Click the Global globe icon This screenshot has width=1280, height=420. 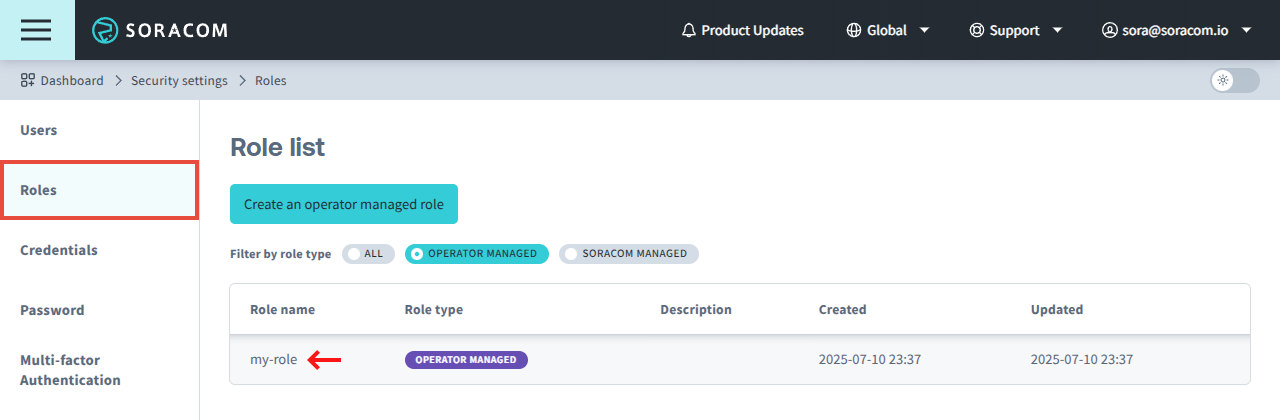853,30
